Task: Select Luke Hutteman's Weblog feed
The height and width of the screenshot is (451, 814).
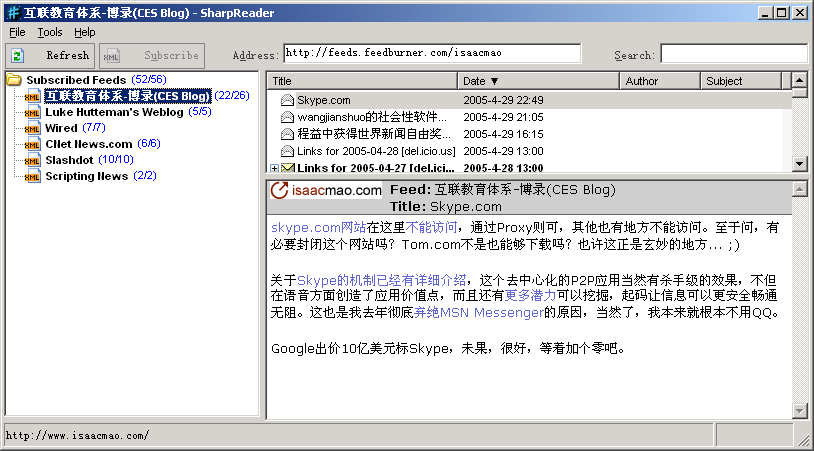Action: (x=114, y=112)
